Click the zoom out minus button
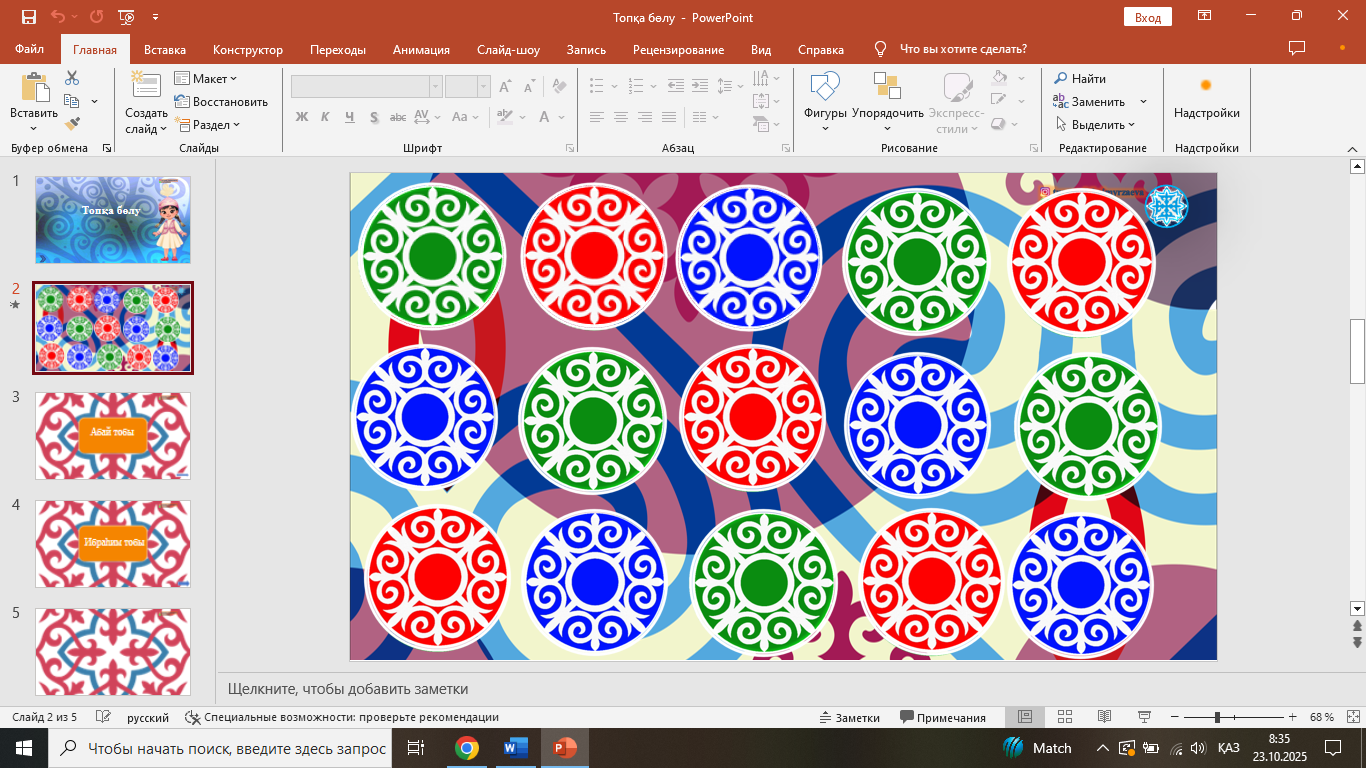1366x768 pixels. pos(1173,717)
